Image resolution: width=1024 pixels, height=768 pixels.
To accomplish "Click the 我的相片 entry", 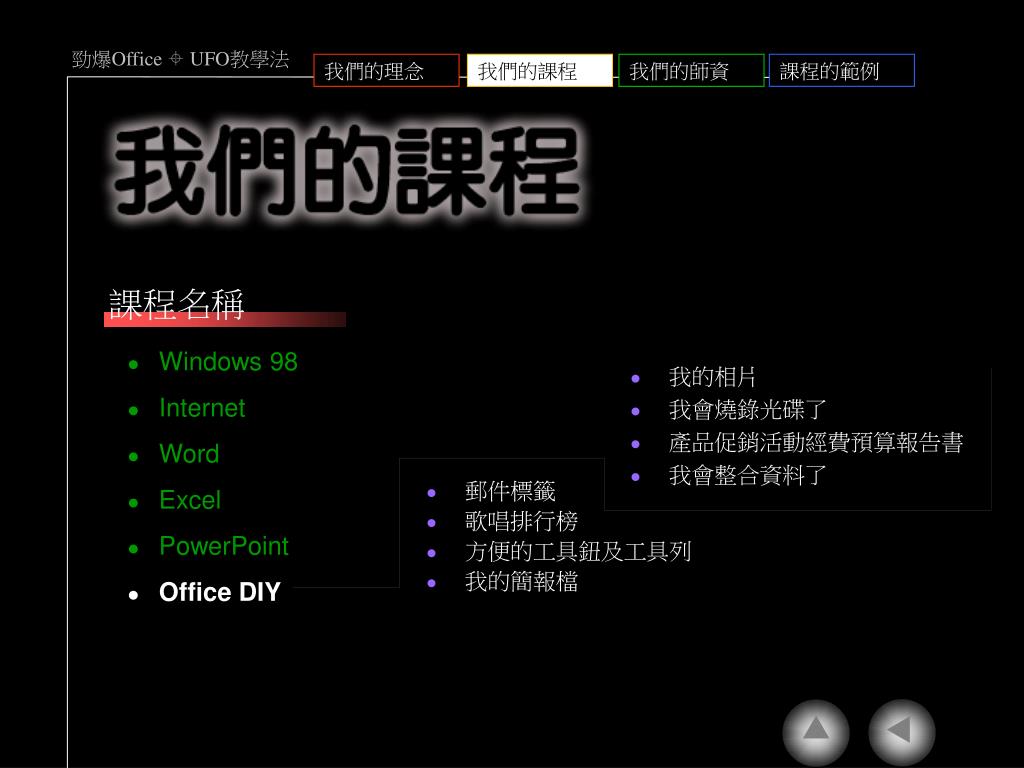I will (x=712, y=377).
